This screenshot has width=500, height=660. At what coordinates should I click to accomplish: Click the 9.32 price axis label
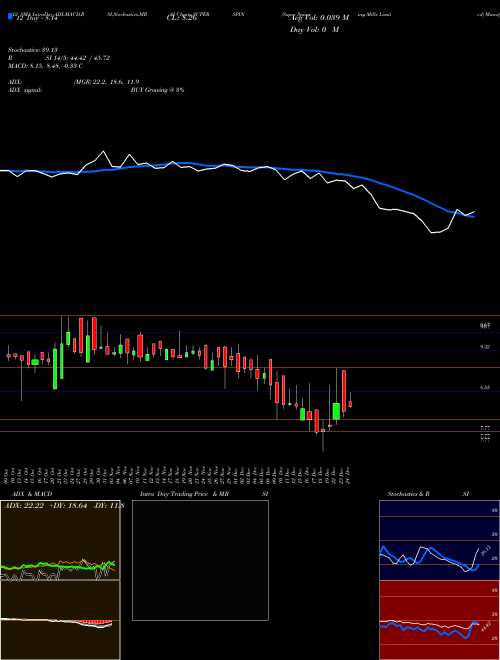(485, 347)
